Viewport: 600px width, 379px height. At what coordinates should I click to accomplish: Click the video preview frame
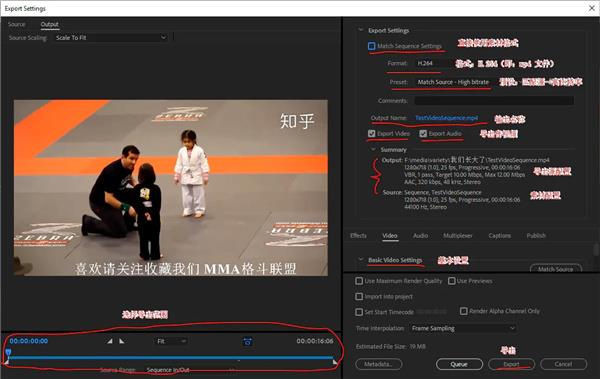tap(171, 188)
